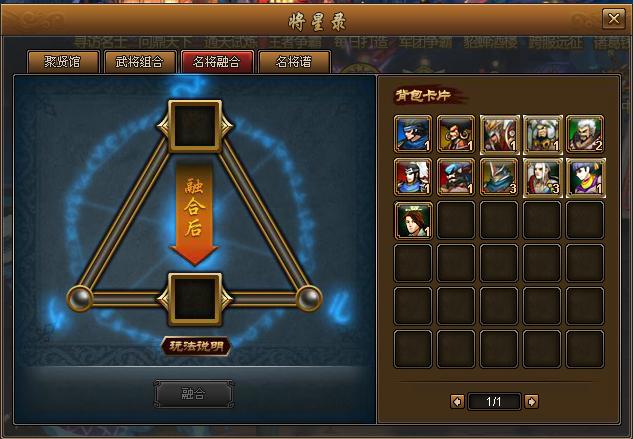This screenshot has height=439, width=633.
Task: Click the 融合 fusion button
Action: [x=194, y=393]
